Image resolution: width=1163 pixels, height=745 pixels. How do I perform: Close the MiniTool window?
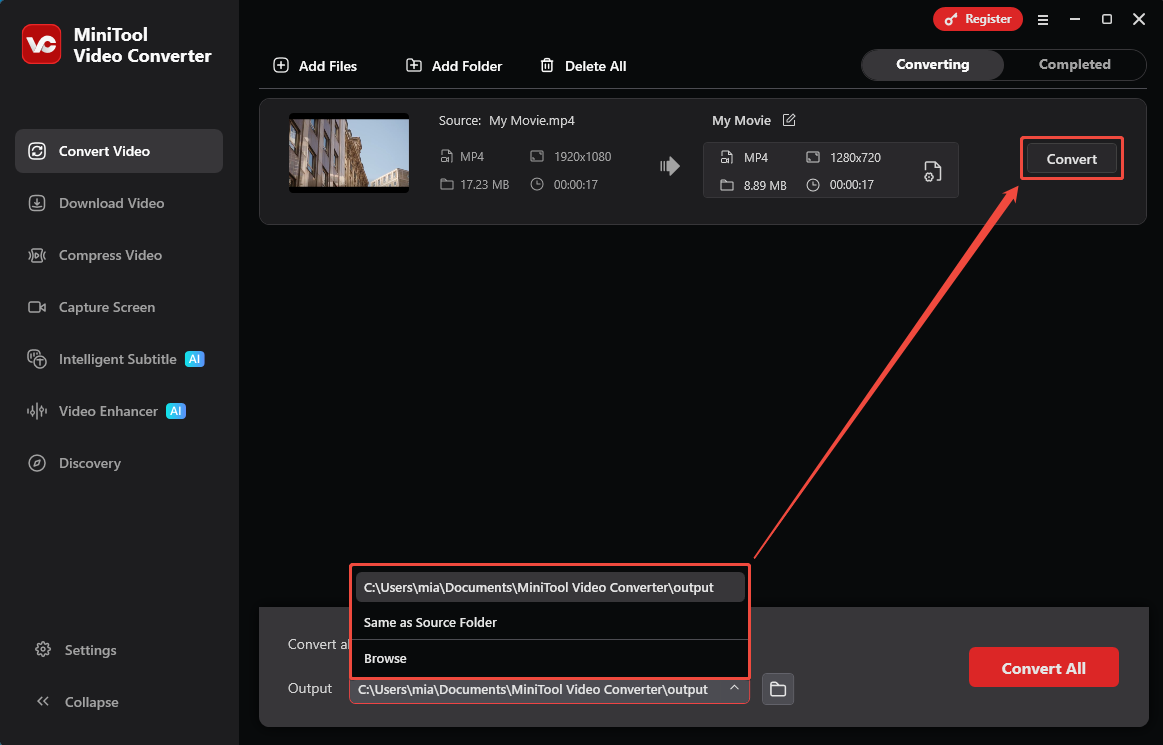tap(1139, 19)
